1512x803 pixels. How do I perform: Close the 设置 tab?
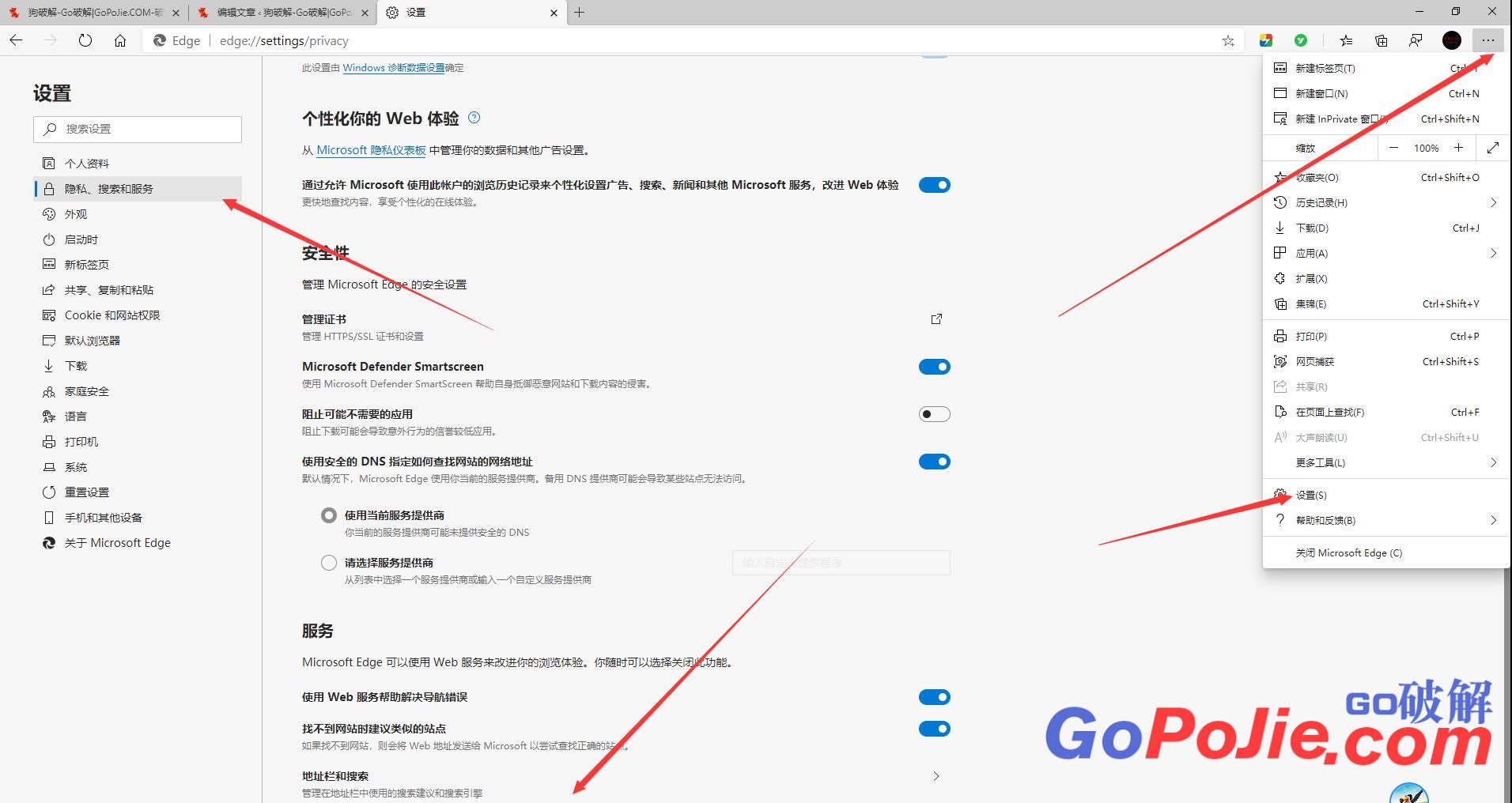[554, 13]
